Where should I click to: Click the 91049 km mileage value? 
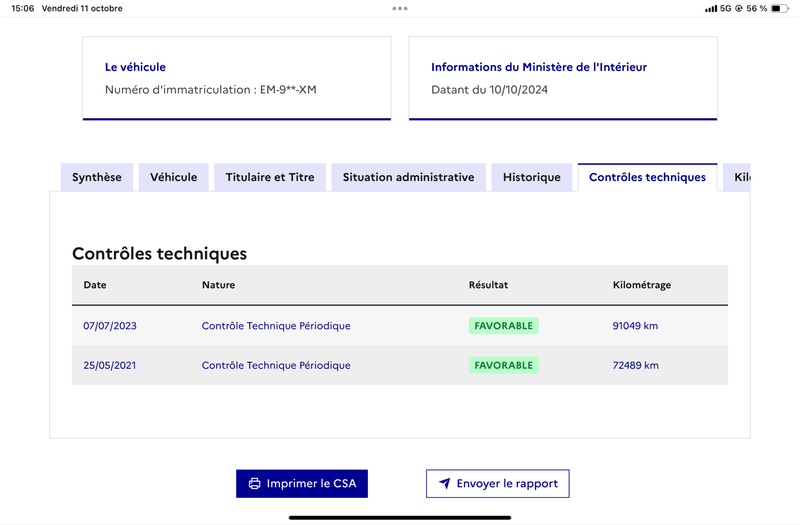[635, 326]
